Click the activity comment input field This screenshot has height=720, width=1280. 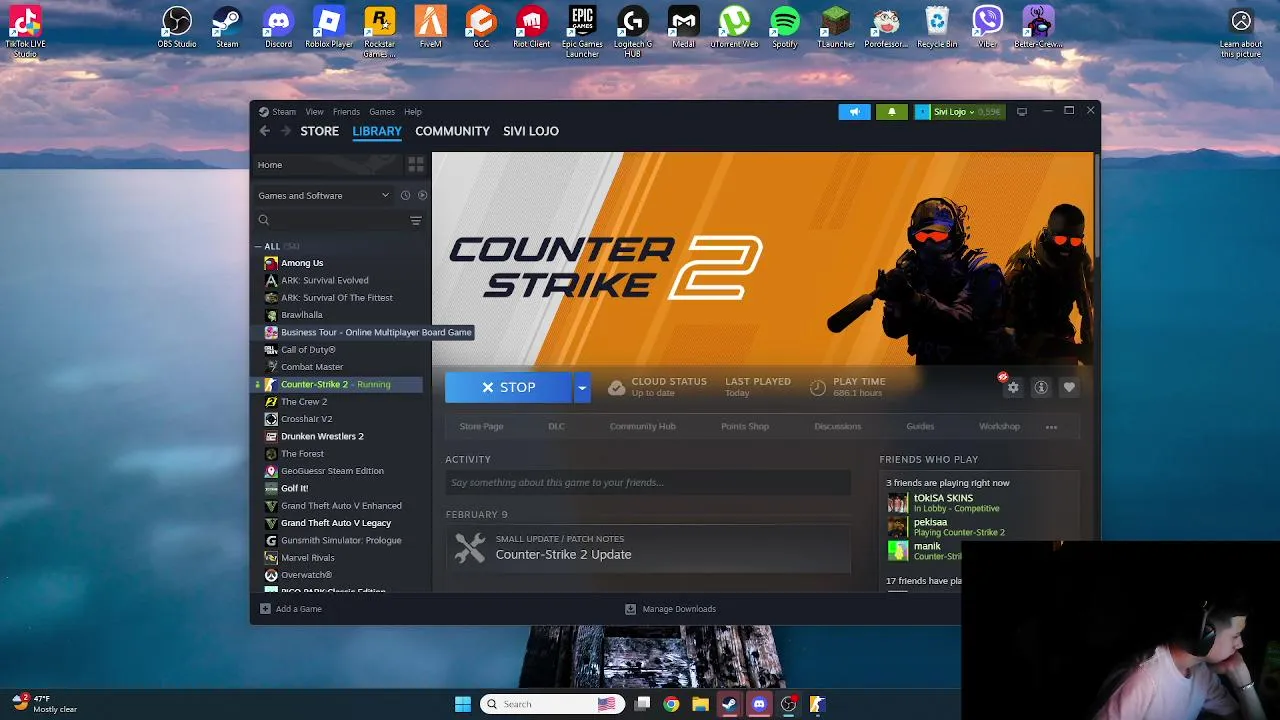click(648, 482)
